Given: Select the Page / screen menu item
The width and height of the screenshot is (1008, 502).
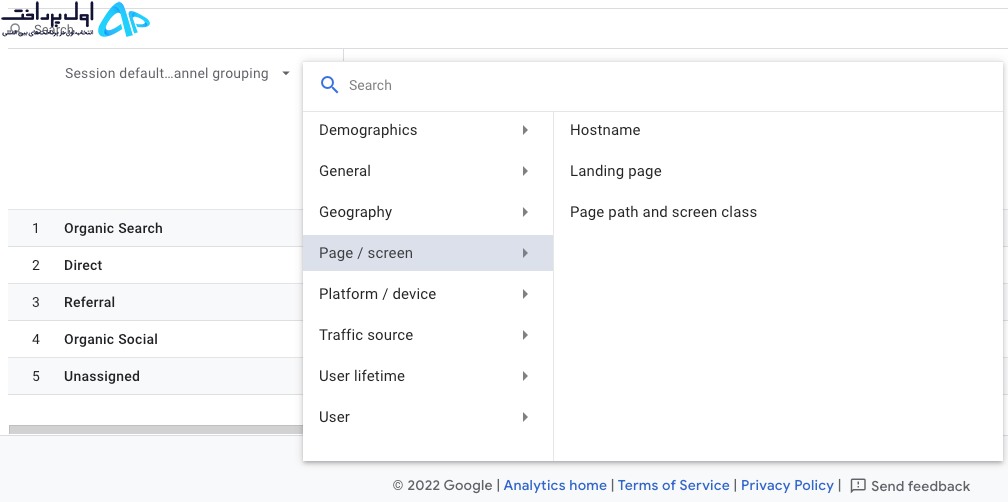Looking at the screenshot, I should (428, 253).
